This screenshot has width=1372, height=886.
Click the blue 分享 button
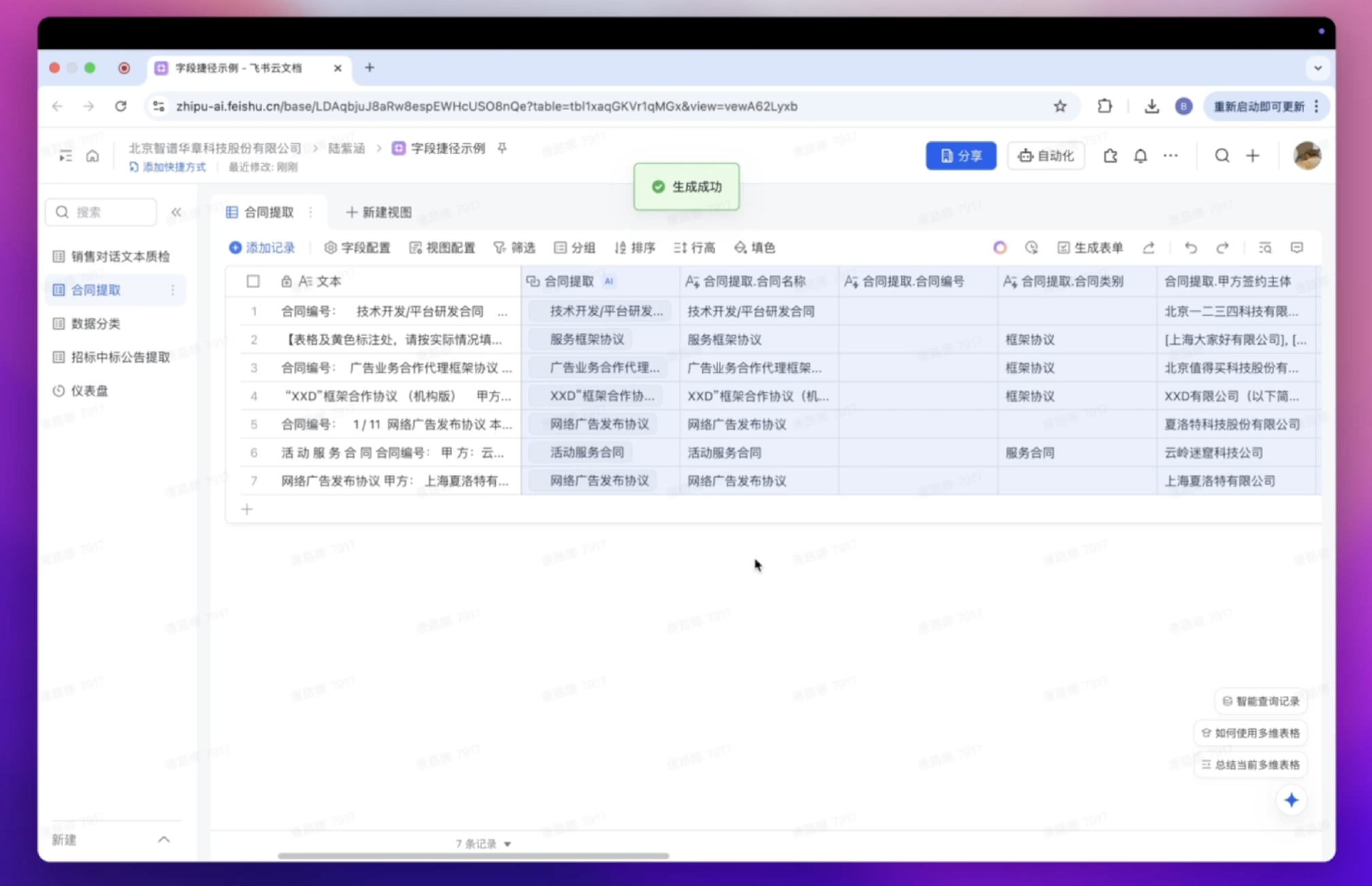click(960, 156)
